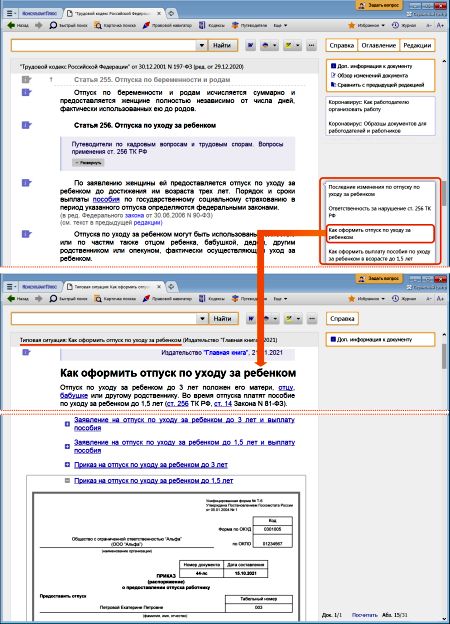Open 'Как оформить отпуск по уходу за ребенком' sidebar link
The image size is (450, 624).
click(380, 234)
